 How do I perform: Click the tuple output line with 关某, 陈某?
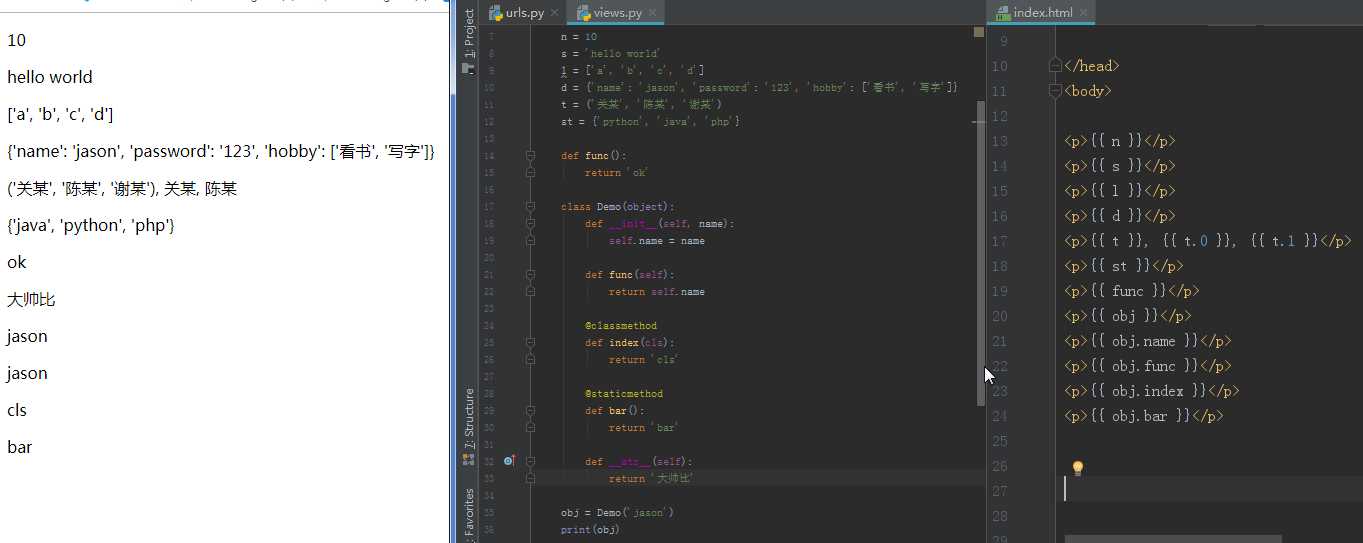[122, 188]
